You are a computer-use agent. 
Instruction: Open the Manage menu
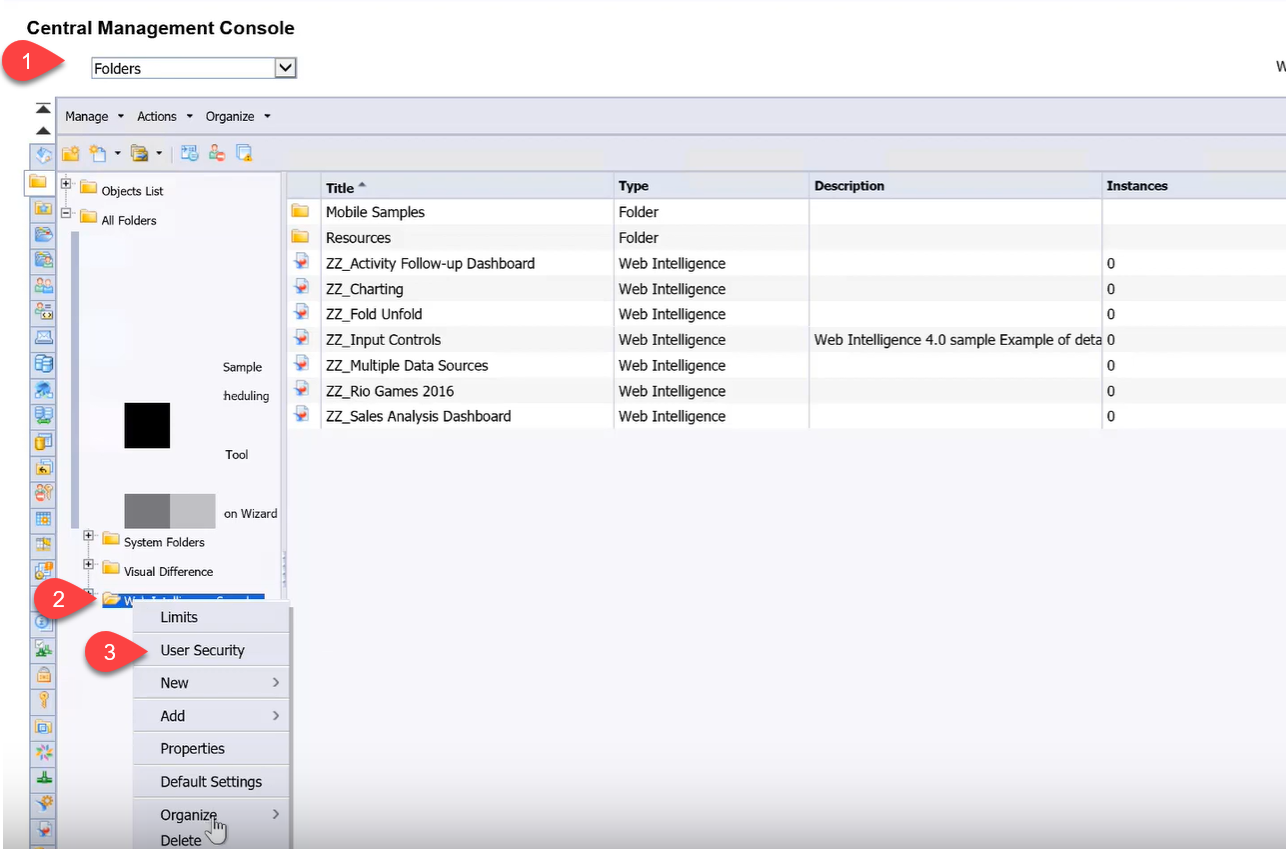click(x=88, y=116)
